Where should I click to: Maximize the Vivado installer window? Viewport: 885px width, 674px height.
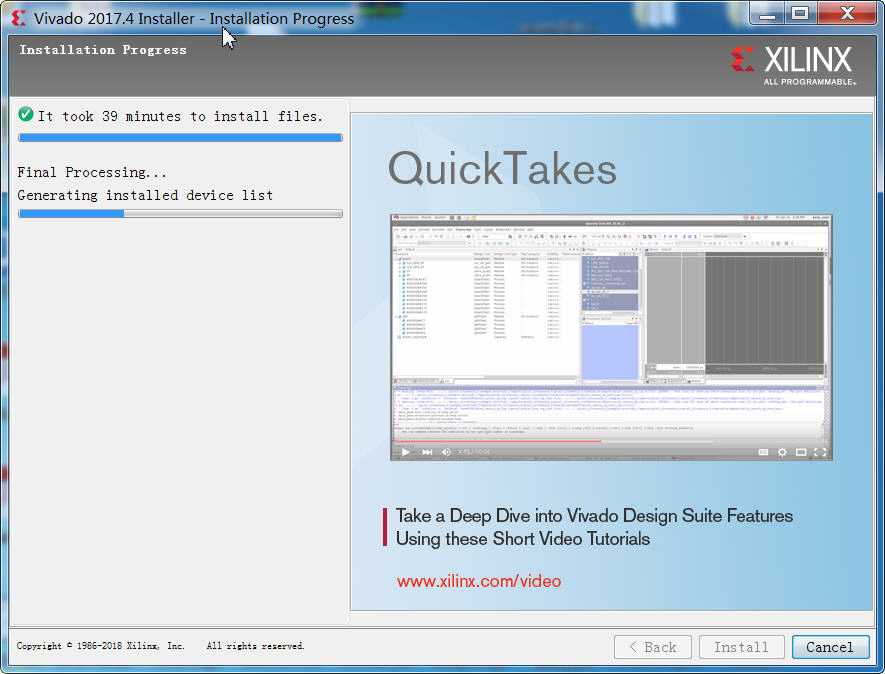point(799,14)
